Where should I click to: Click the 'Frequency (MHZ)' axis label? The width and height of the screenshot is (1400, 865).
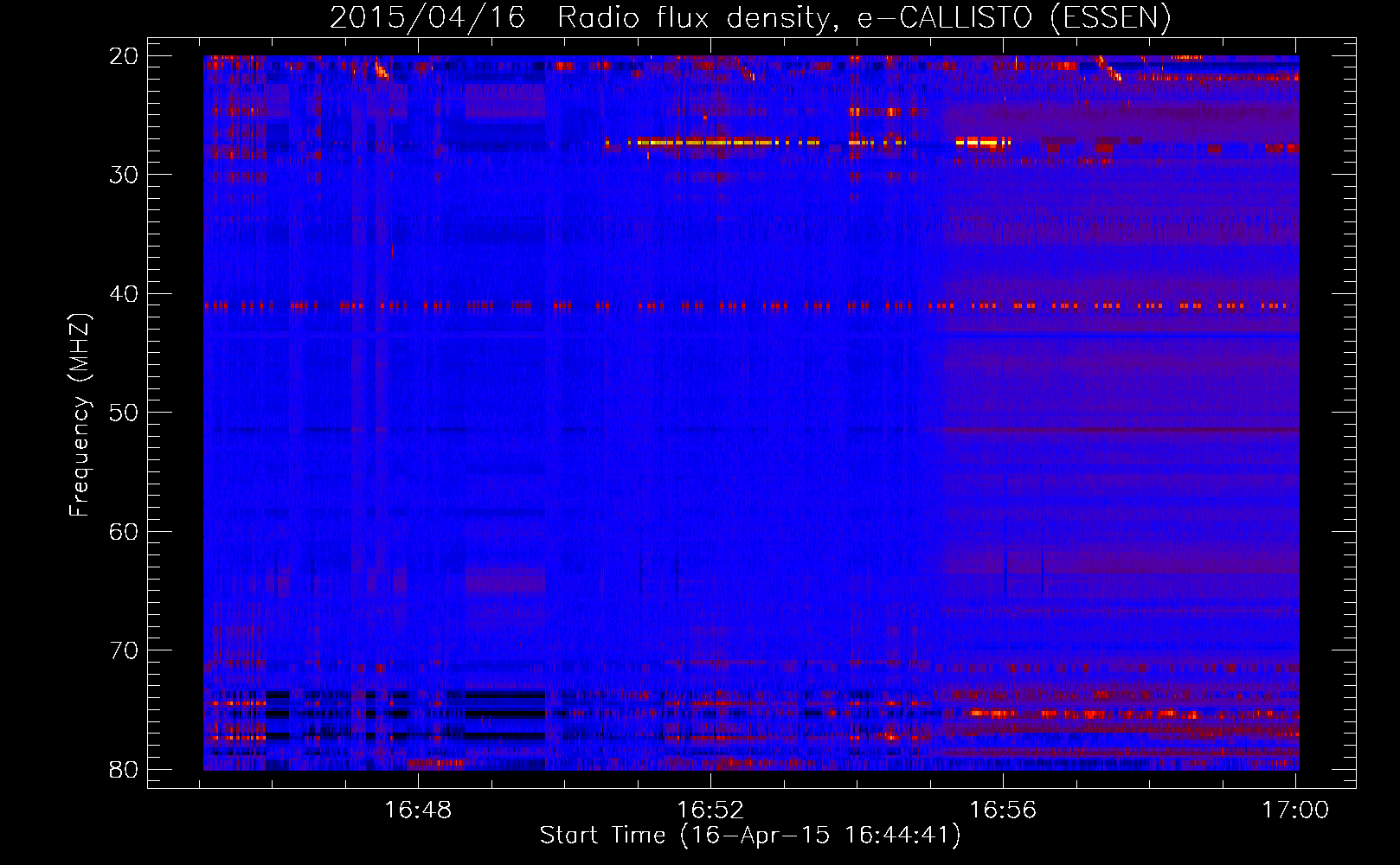(80, 415)
